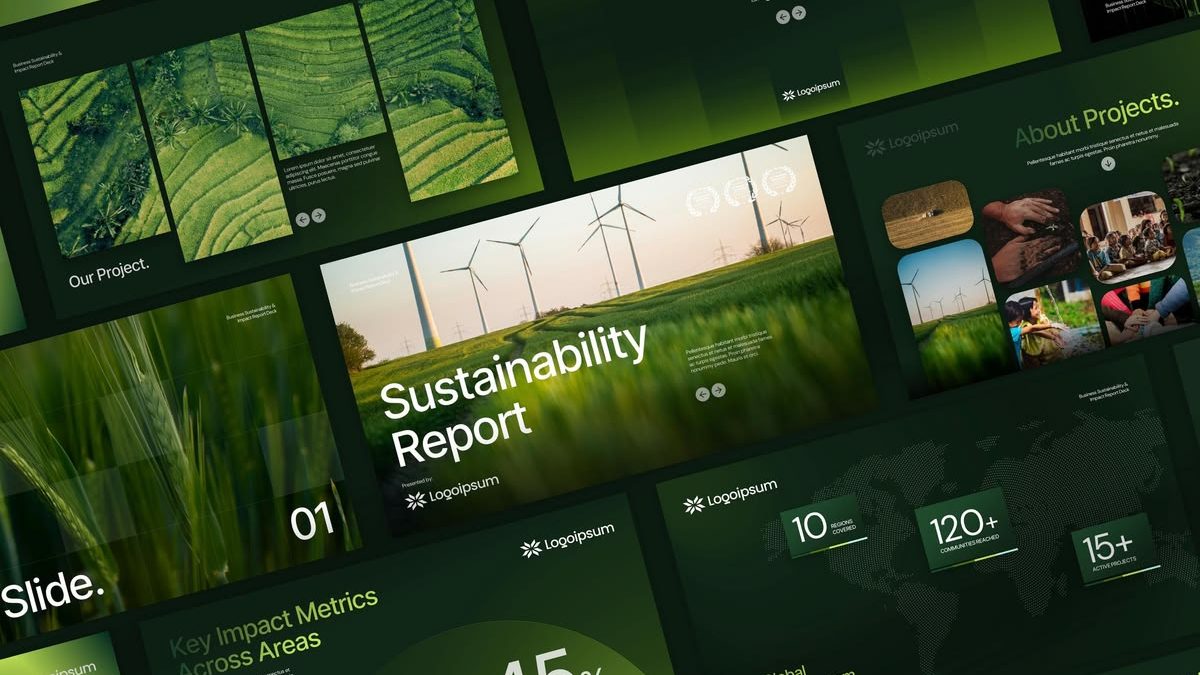
Task: Select the "Presented by:" label above the cover logo
Action: pyautogui.click(x=417, y=483)
